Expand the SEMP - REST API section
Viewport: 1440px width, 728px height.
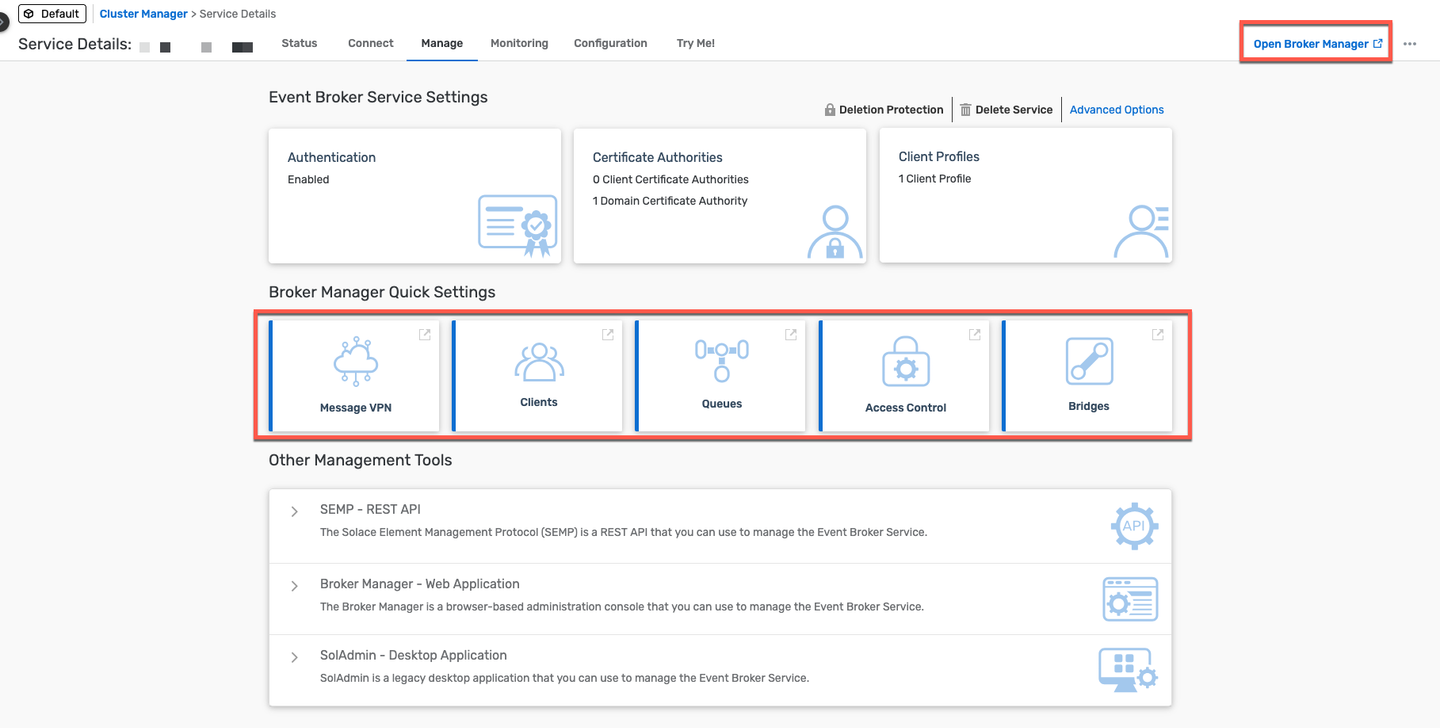click(295, 512)
